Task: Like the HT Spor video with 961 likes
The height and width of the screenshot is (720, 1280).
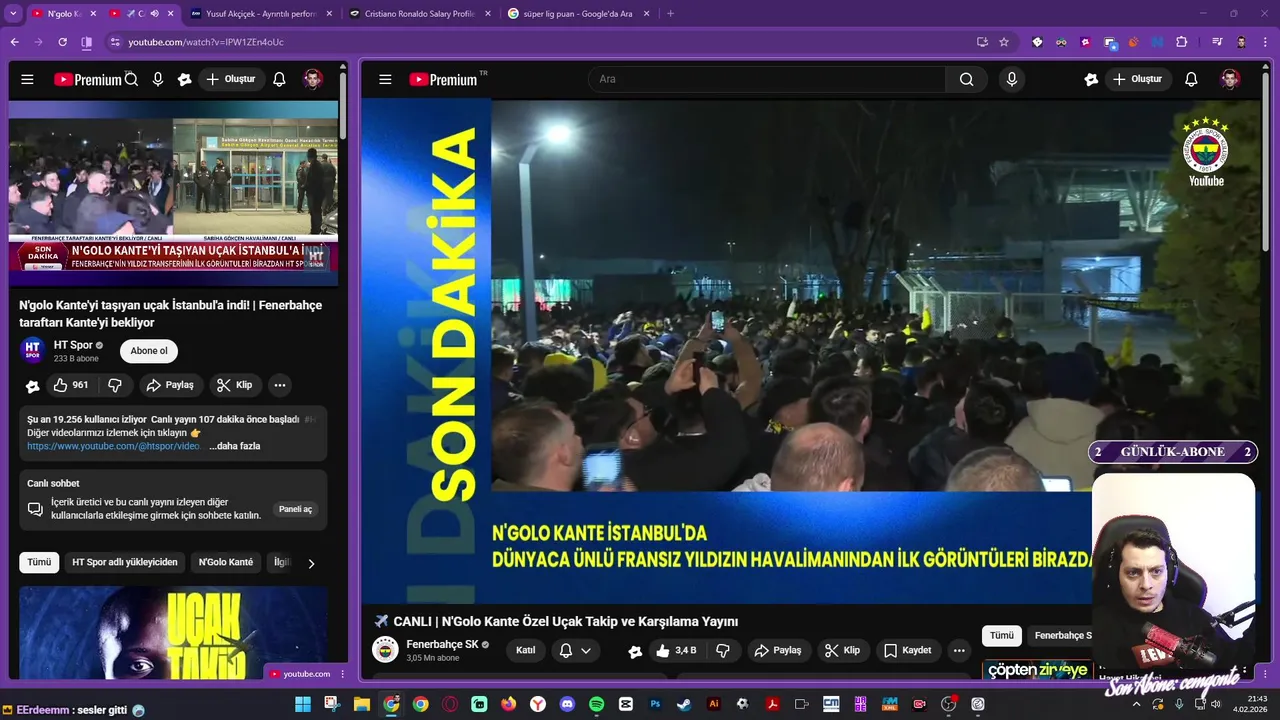Action: 72,385
